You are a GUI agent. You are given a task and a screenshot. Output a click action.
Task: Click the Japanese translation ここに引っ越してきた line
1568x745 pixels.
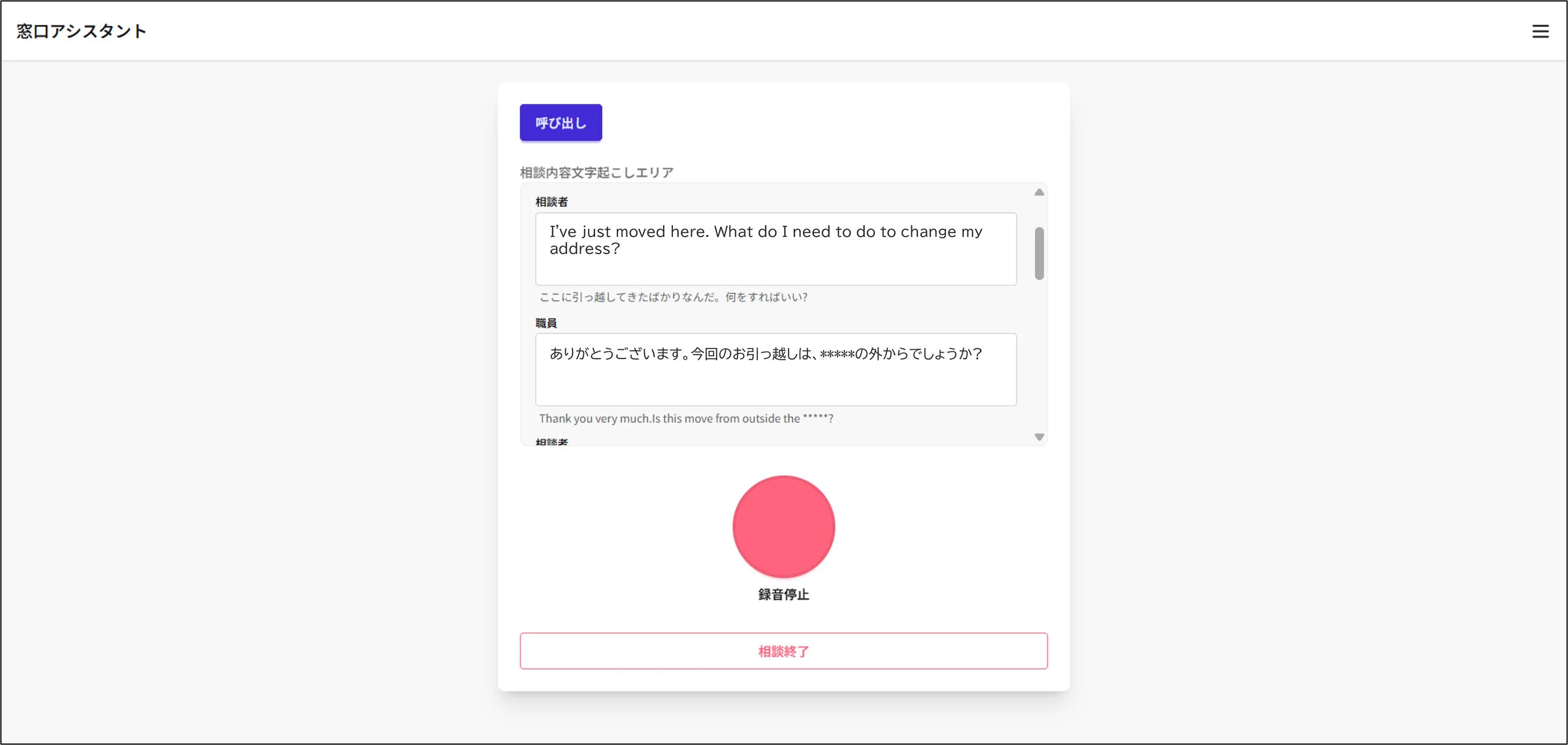673,297
